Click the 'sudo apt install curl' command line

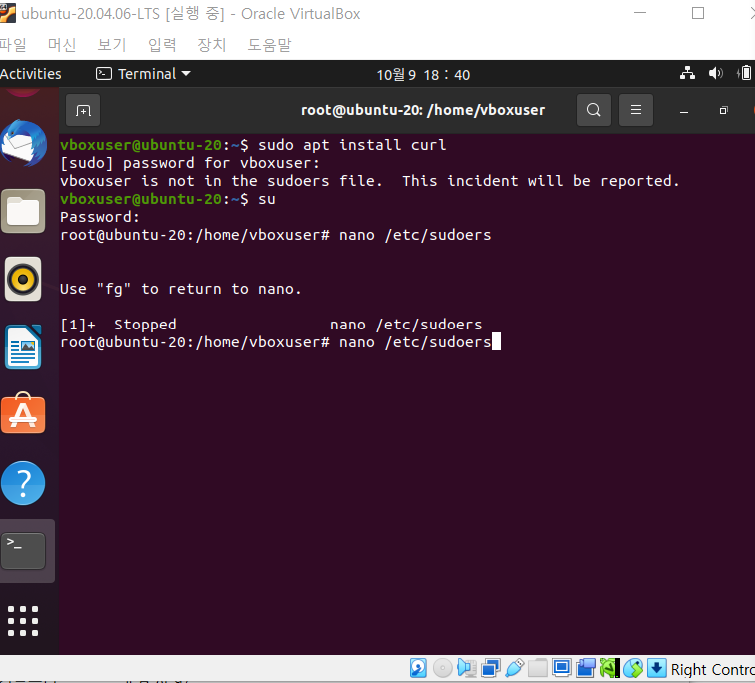pos(352,145)
